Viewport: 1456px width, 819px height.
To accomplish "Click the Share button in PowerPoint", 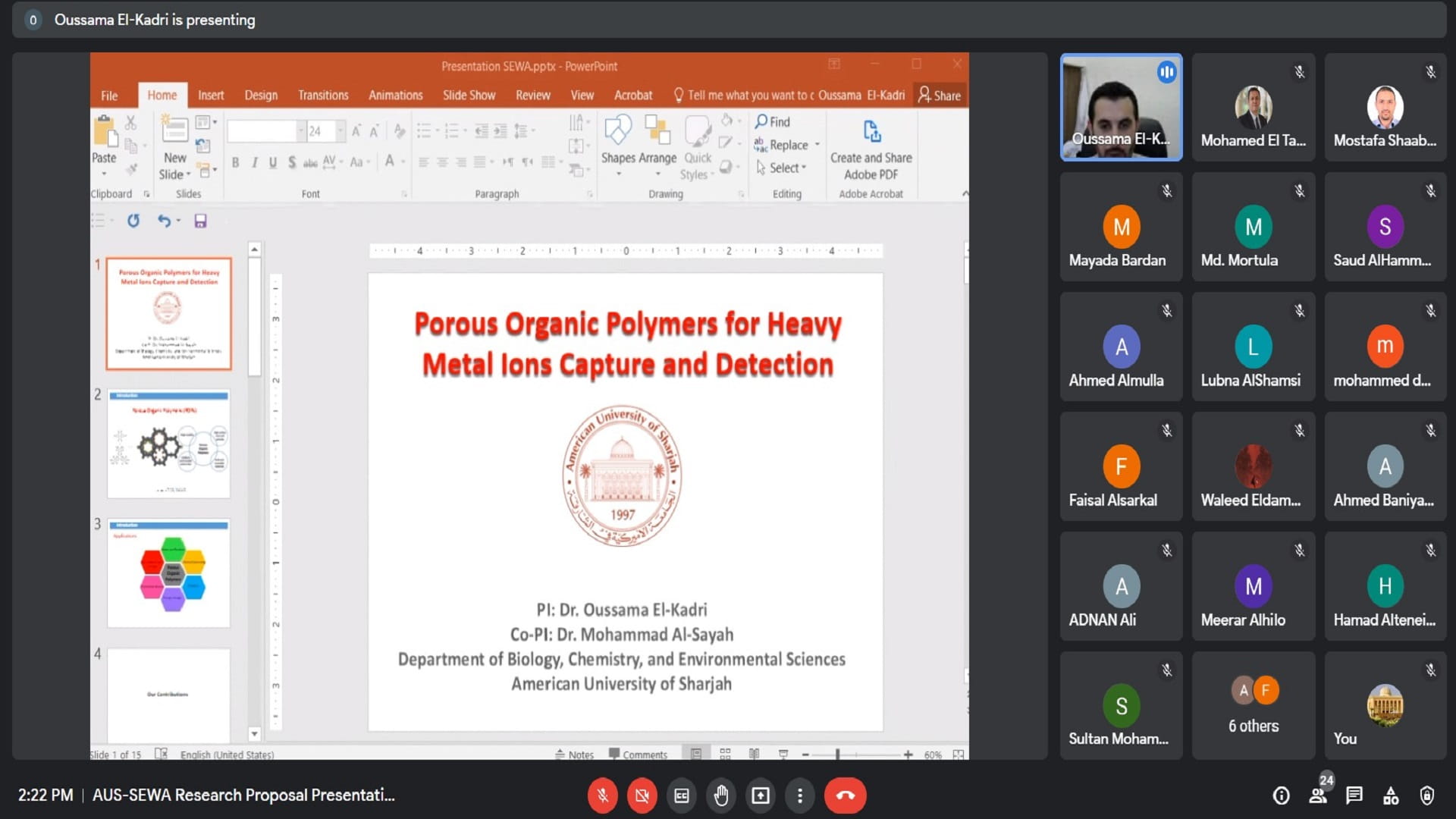I will [940, 96].
